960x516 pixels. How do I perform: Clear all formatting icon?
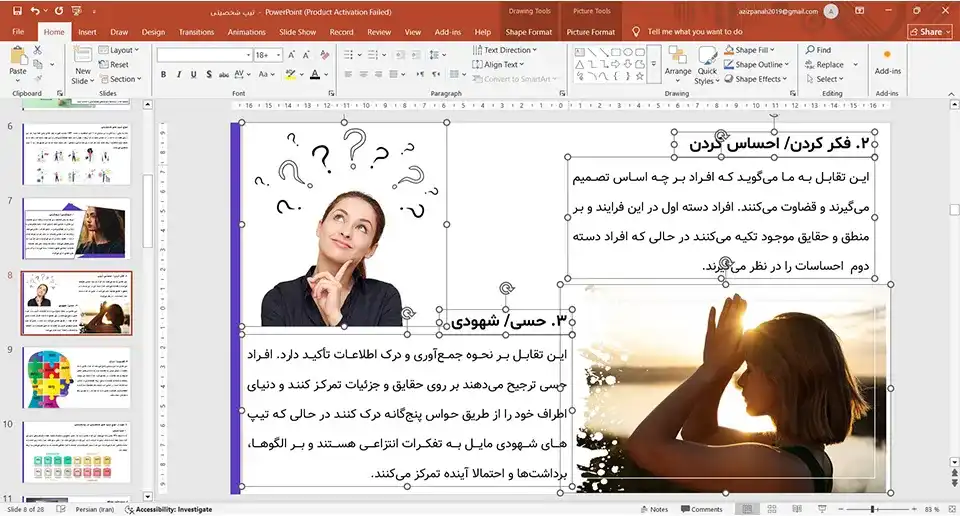[324, 55]
